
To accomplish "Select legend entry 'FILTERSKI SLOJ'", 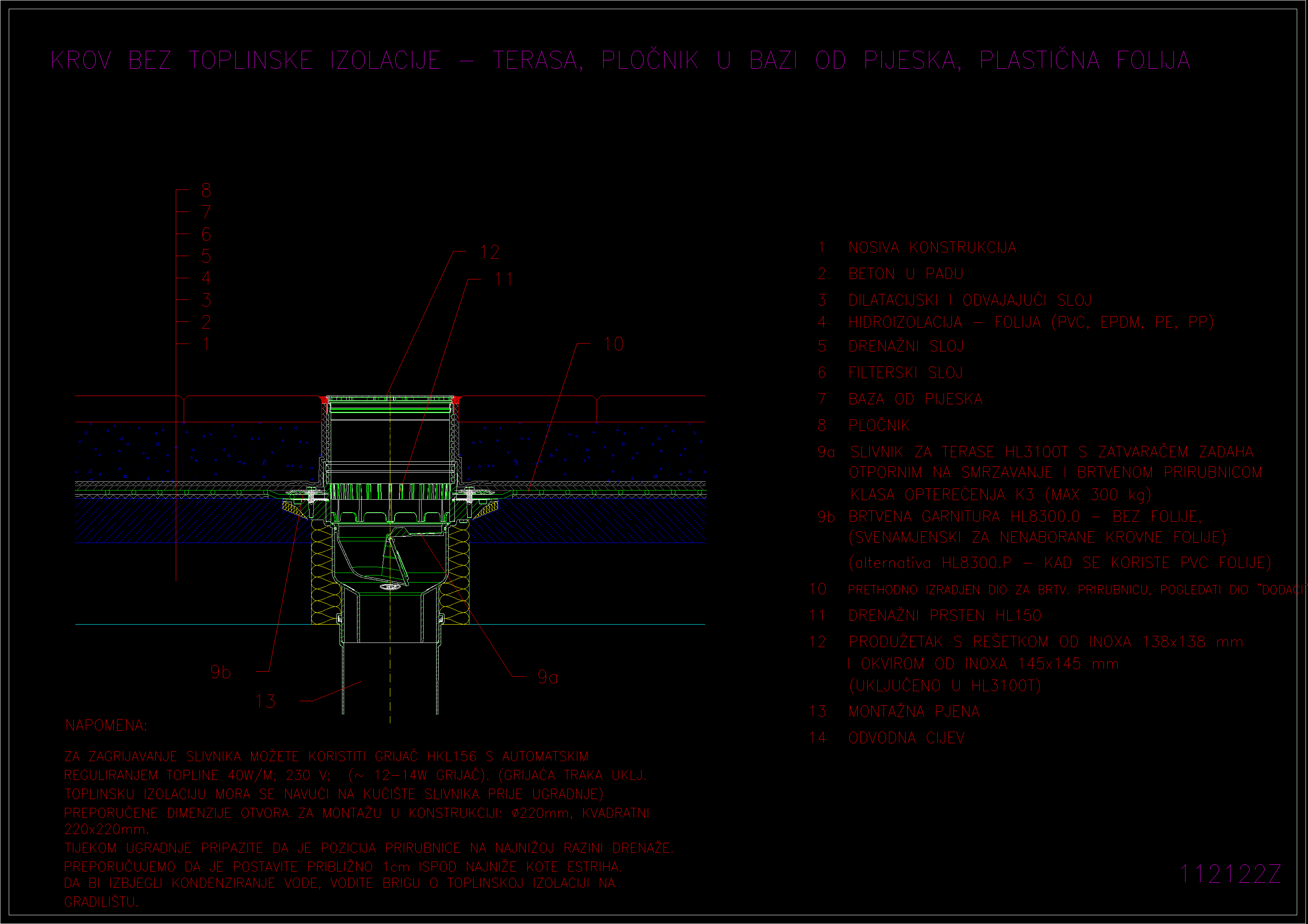I will click(x=905, y=372).
